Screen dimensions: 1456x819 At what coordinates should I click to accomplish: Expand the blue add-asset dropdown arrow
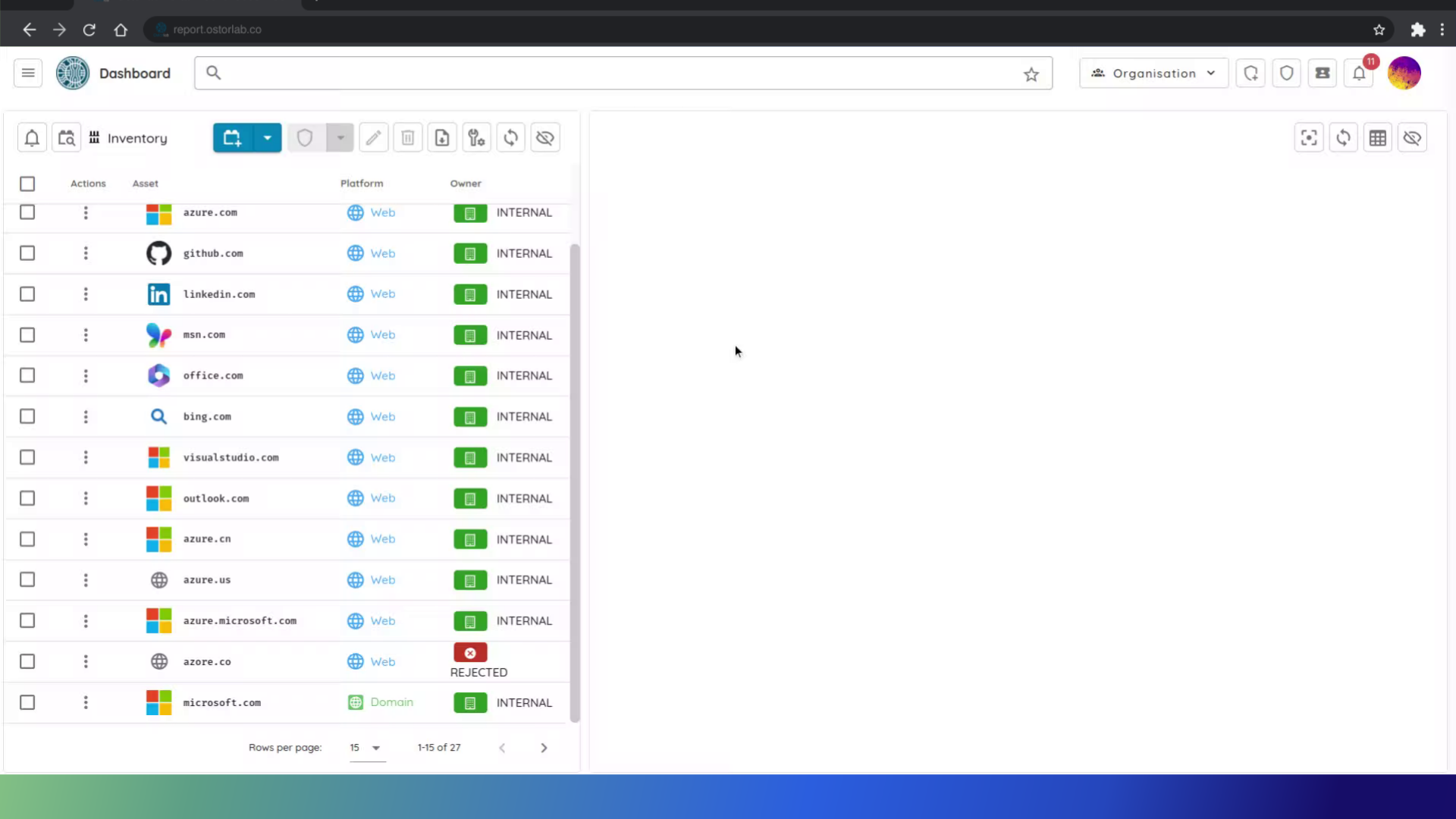point(267,138)
